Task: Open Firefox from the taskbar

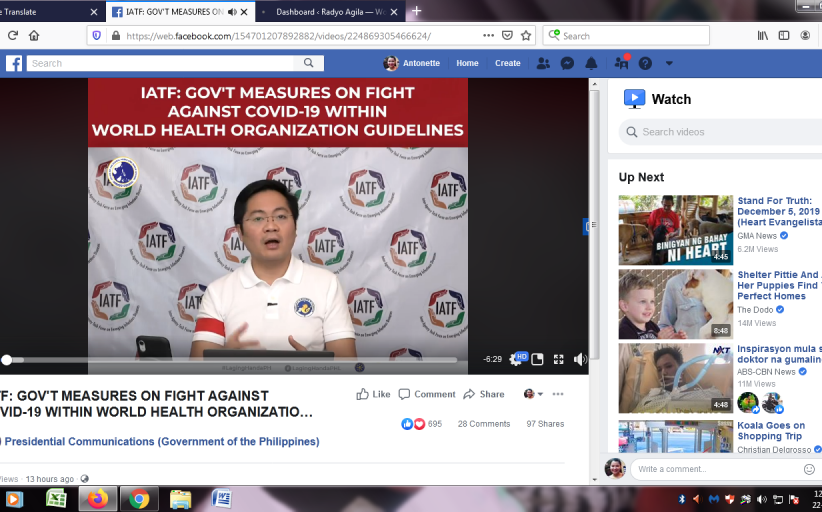Action: (x=97, y=498)
